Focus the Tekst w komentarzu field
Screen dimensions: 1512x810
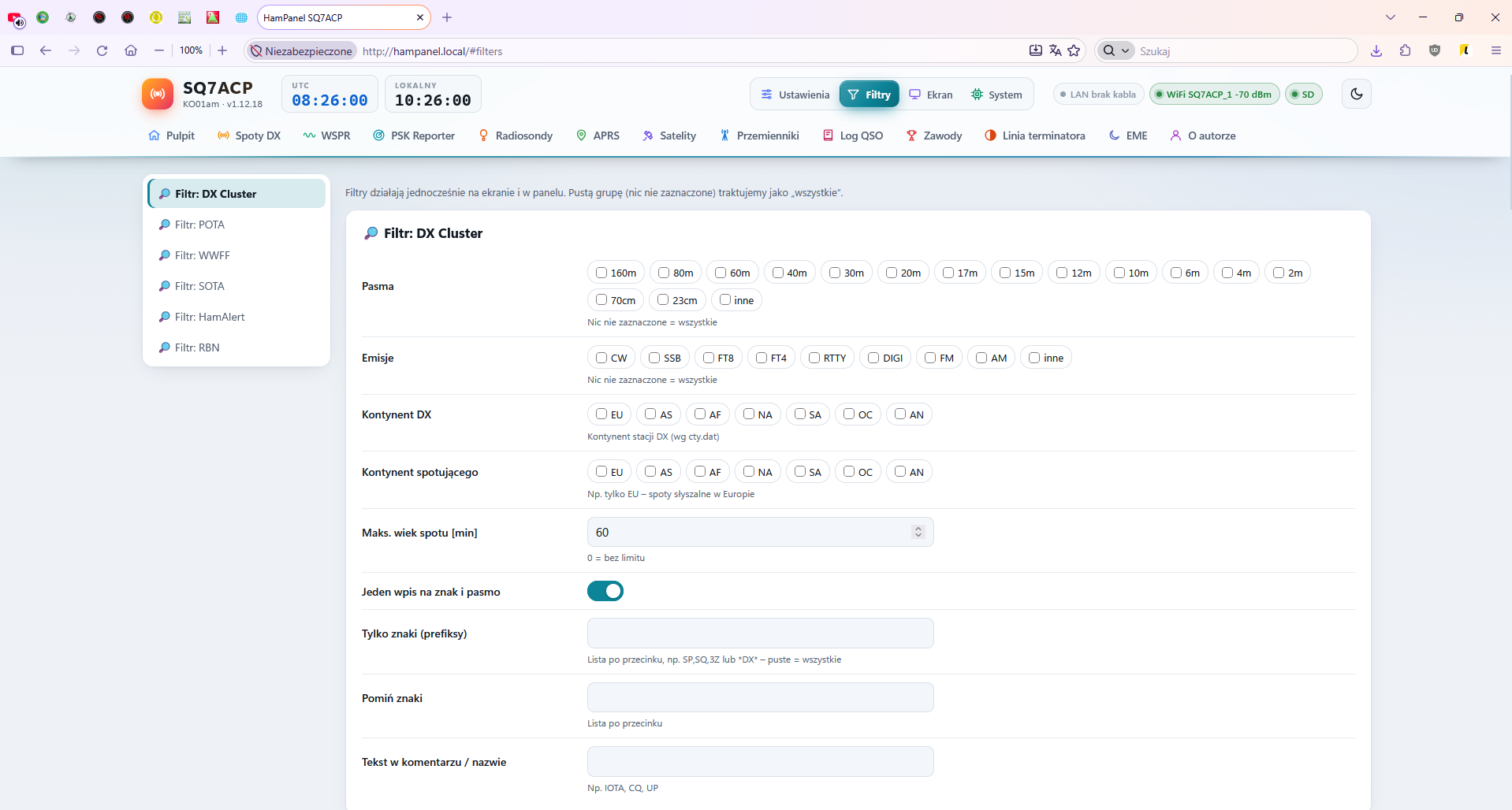click(760, 761)
